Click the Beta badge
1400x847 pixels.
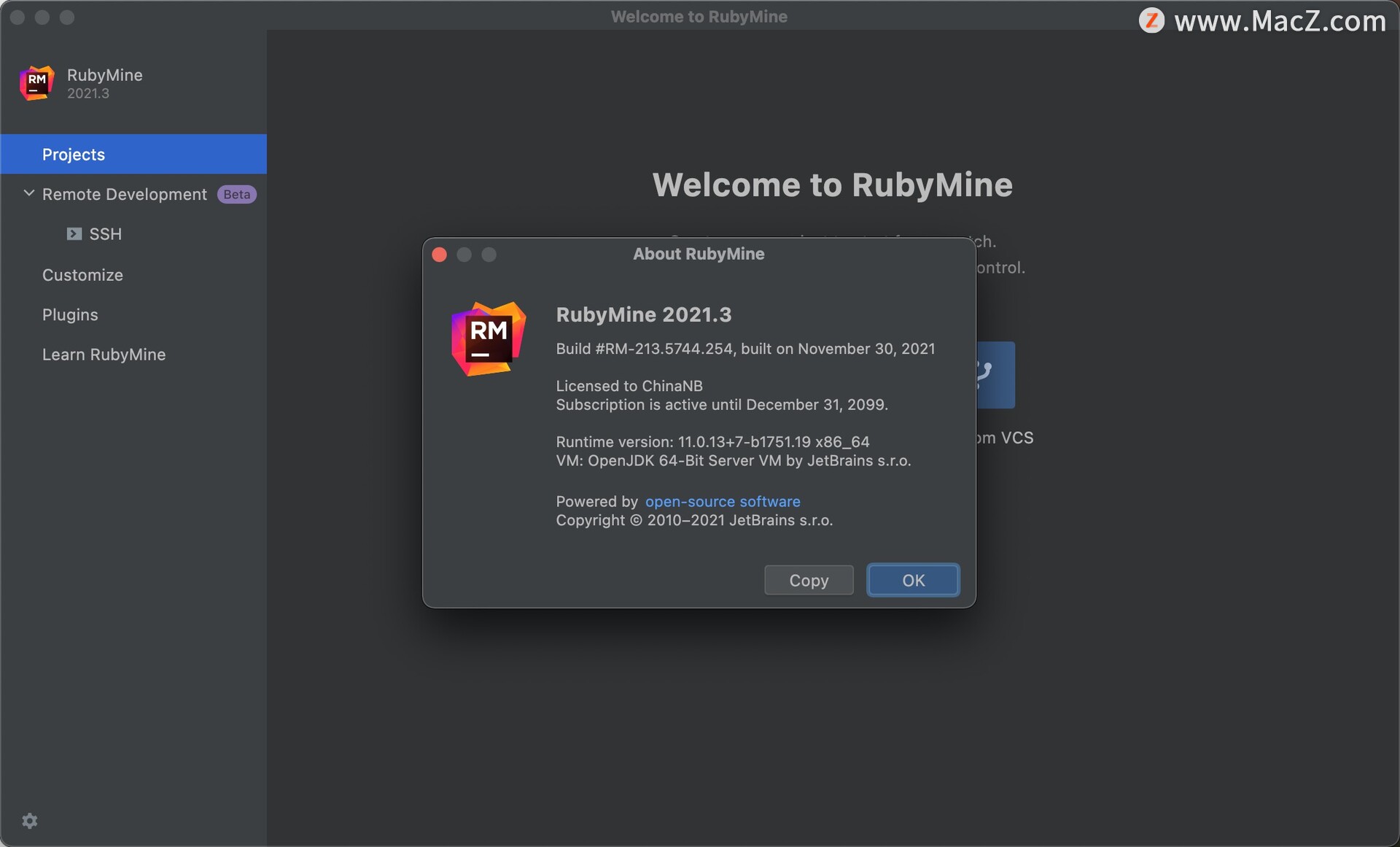(237, 194)
